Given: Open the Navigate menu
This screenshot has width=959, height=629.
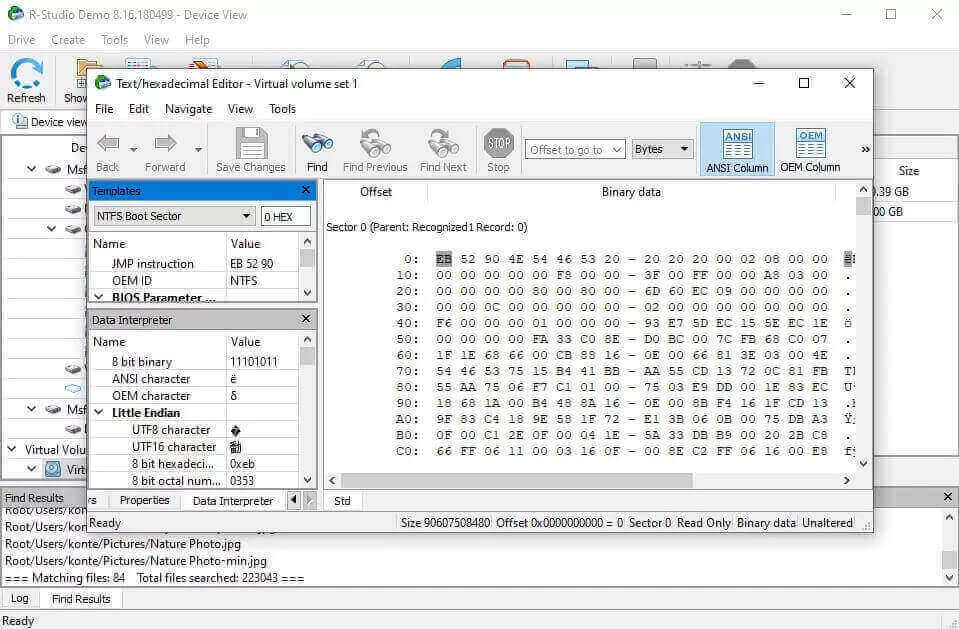Looking at the screenshot, I should 188,109.
